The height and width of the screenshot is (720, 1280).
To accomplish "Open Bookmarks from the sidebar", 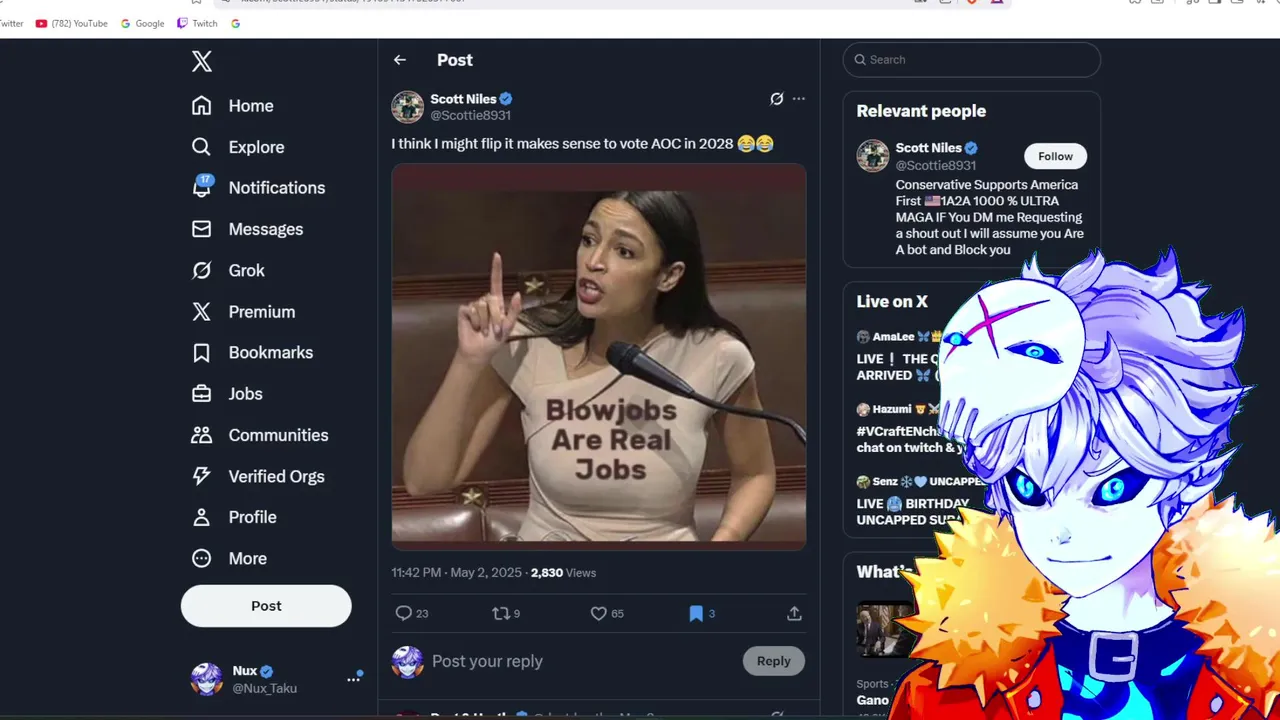I will pos(252,353).
